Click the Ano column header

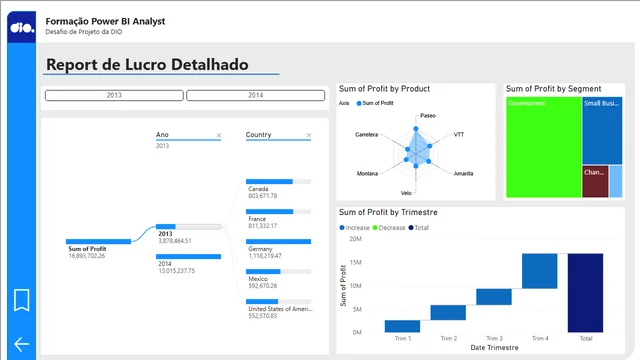coord(162,135)
